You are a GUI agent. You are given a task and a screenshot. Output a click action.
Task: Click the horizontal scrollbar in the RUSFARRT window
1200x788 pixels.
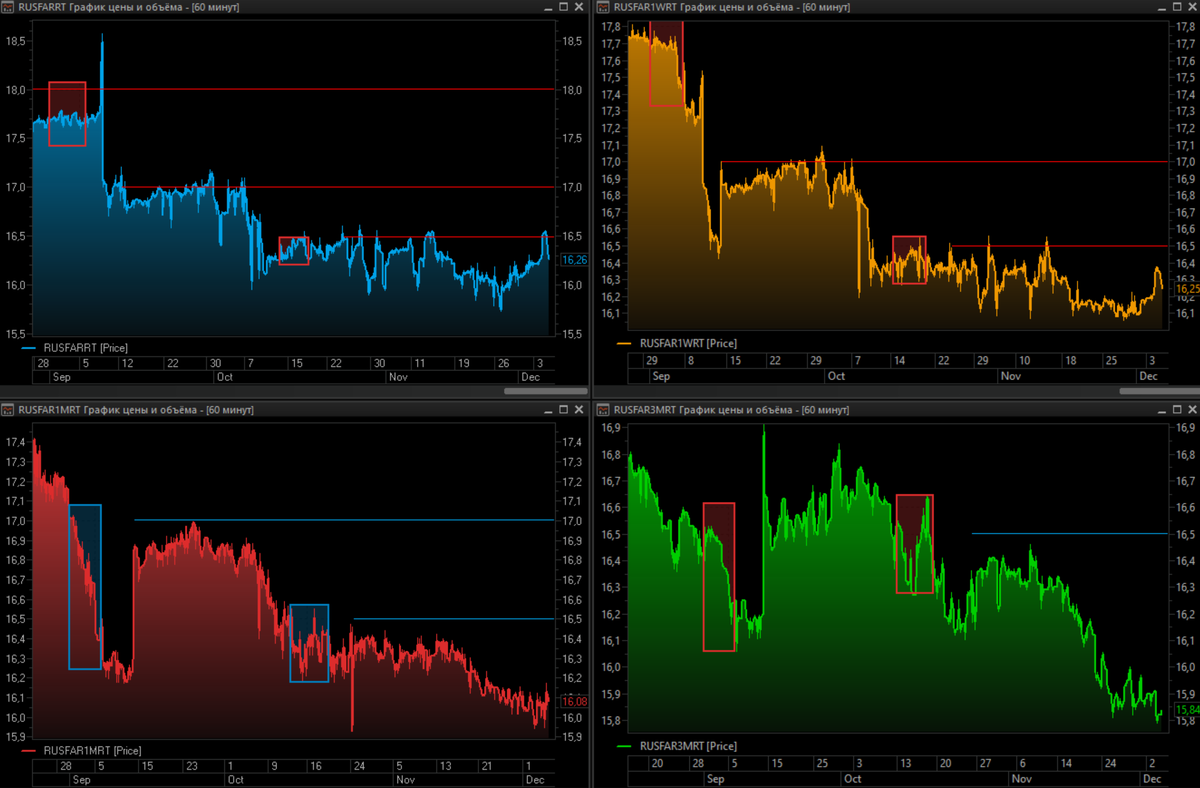[546, 391]
